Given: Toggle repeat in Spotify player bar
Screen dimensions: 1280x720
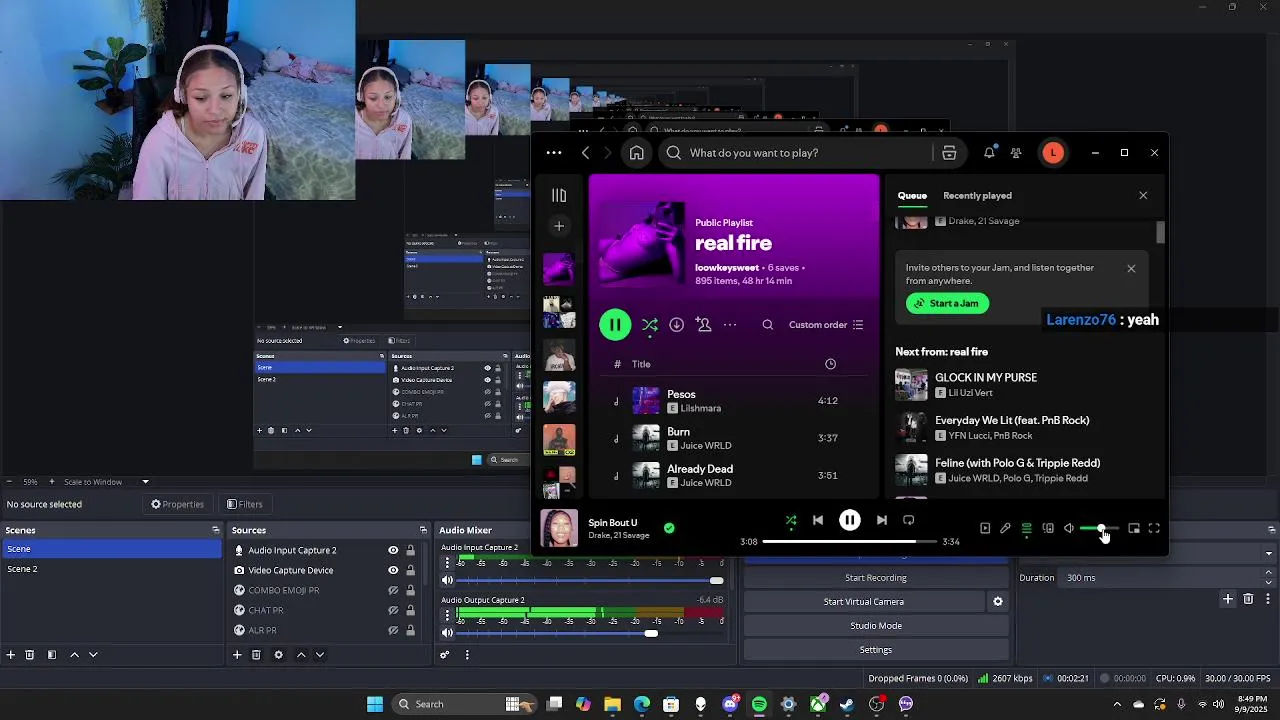Looking at the screenshot, I should [x=909, y=520].
